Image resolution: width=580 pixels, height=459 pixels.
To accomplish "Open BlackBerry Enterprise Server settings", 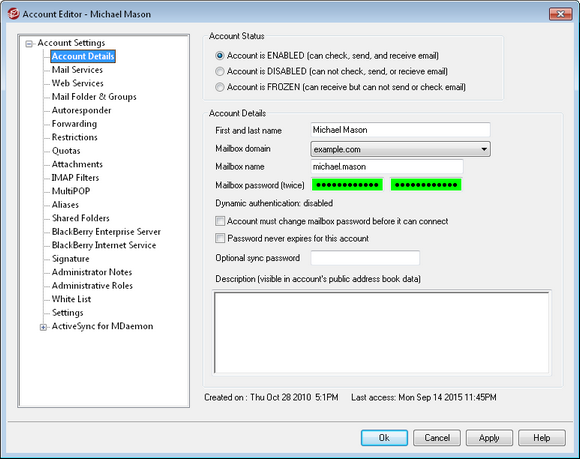I will tap(106, 232).
